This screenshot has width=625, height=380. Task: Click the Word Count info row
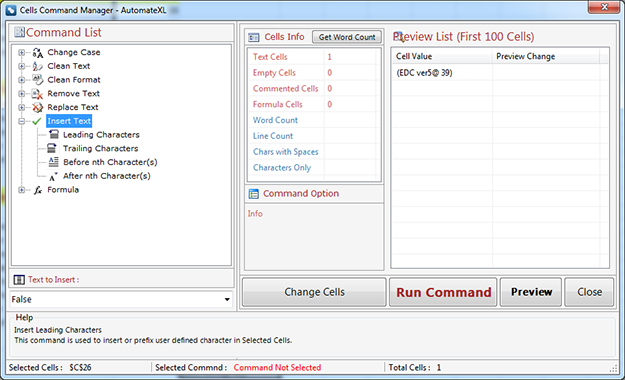tap(313, 120)
